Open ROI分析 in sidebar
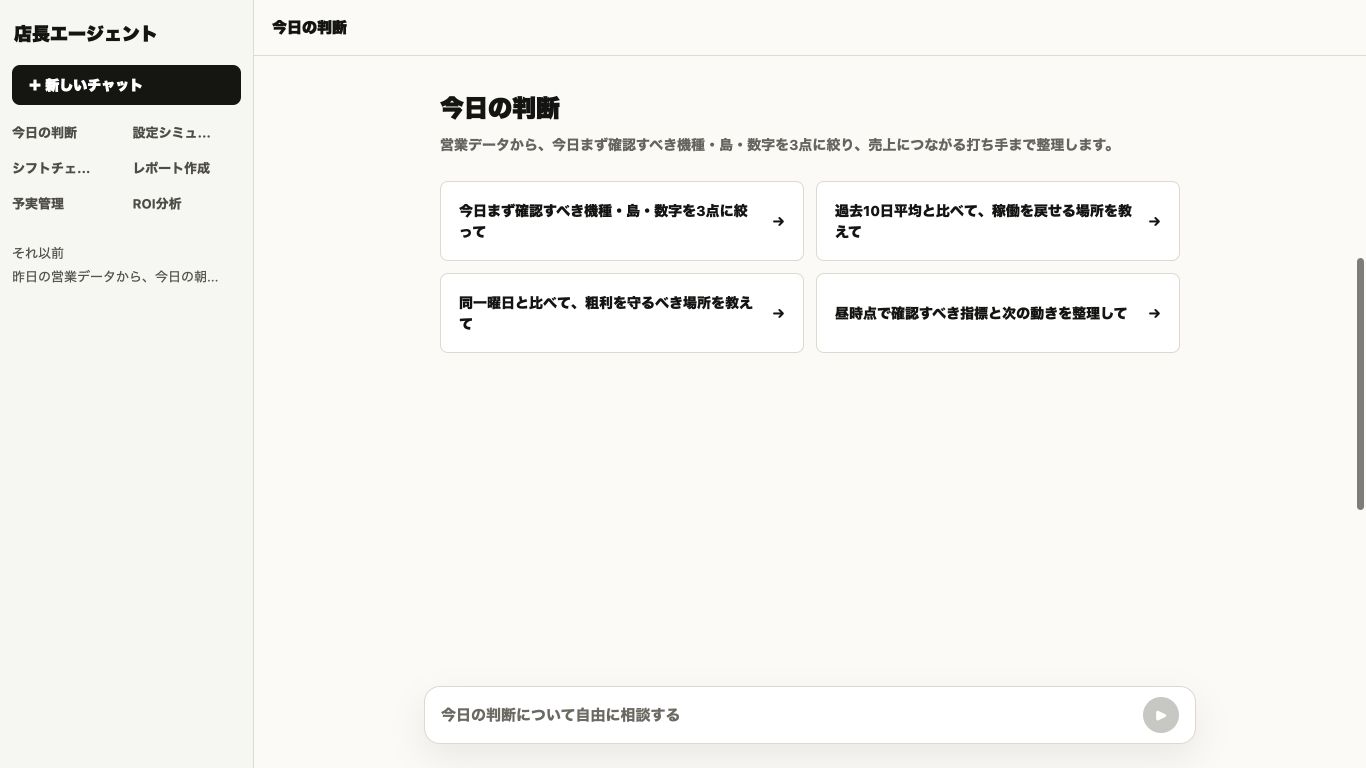 (157, 204)
